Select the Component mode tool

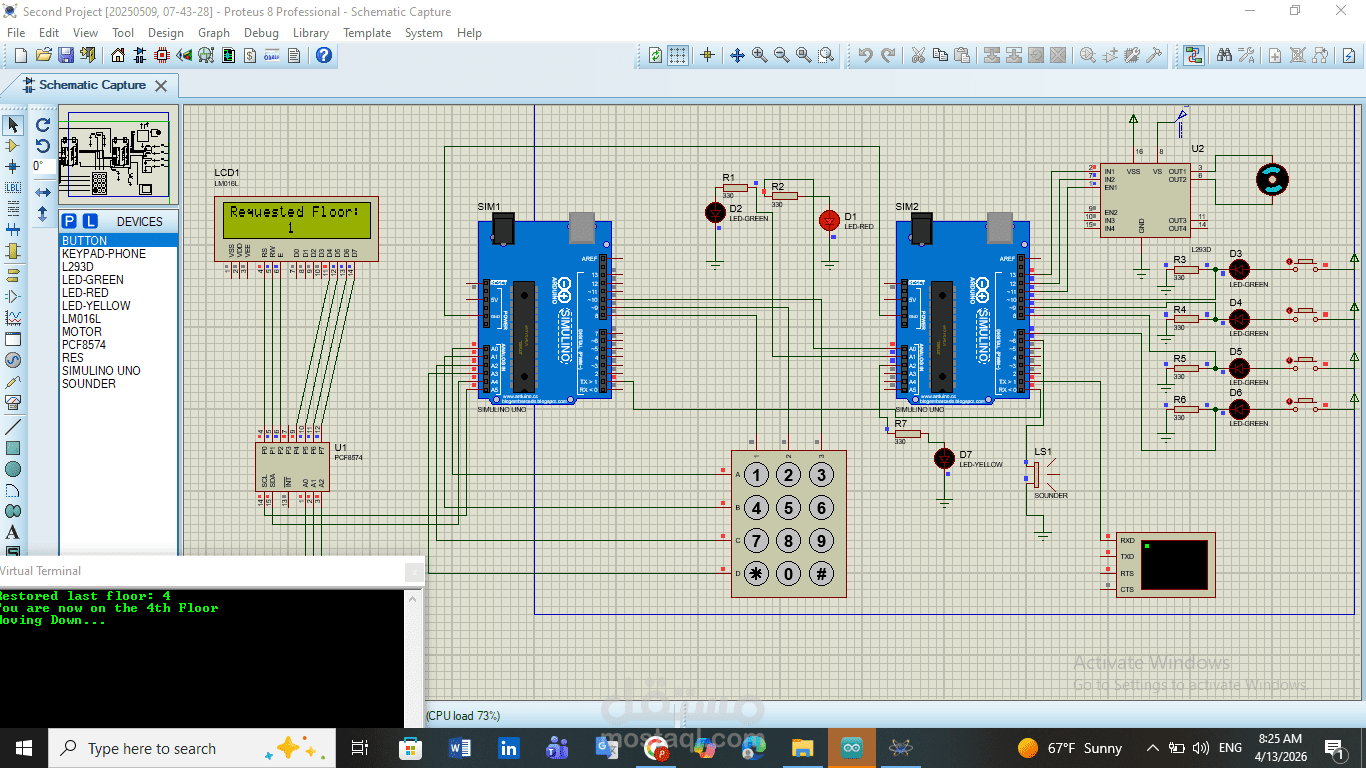click(x=13, y=146)
